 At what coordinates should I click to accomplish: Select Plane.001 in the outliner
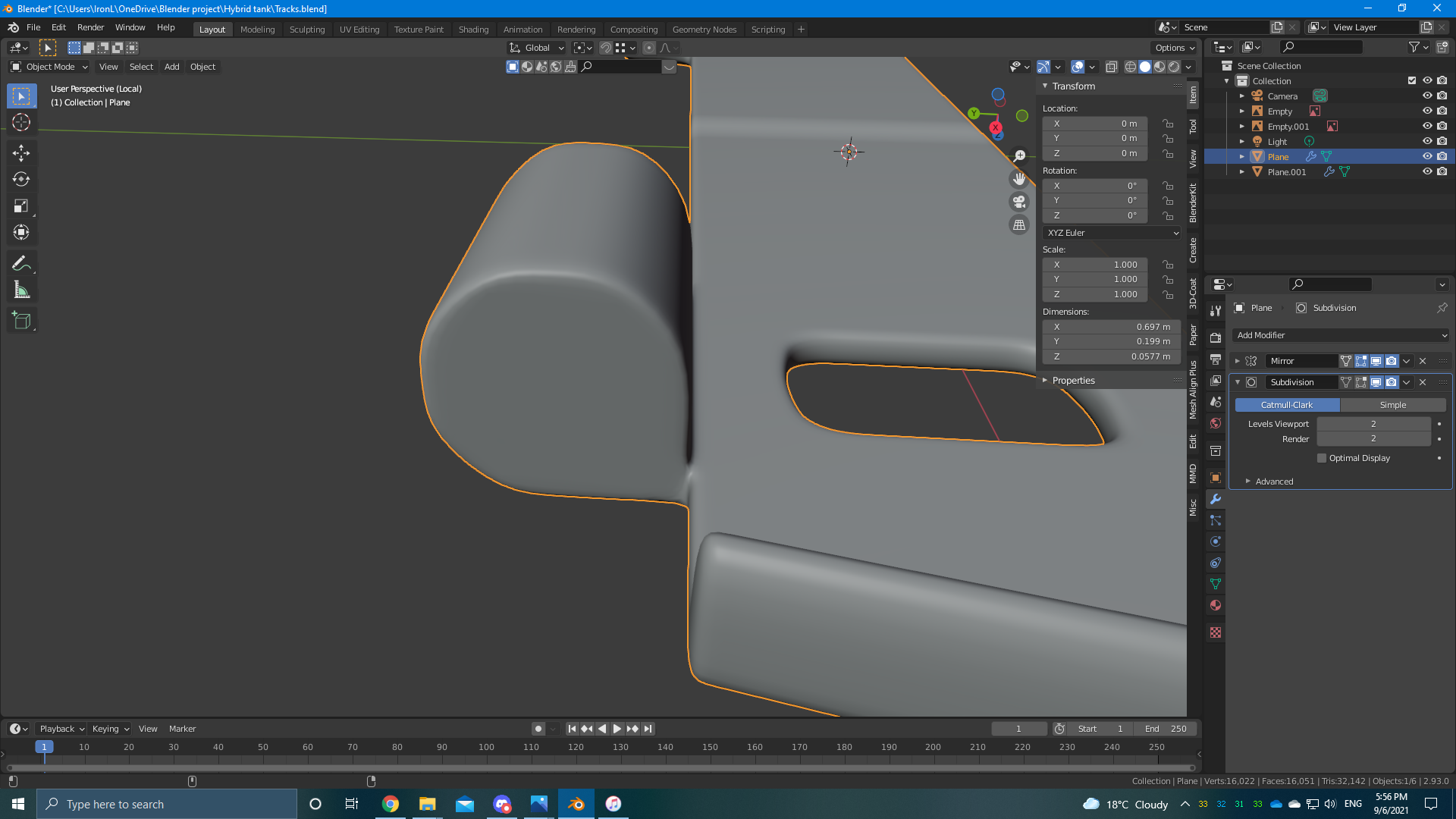point(1287,172)
